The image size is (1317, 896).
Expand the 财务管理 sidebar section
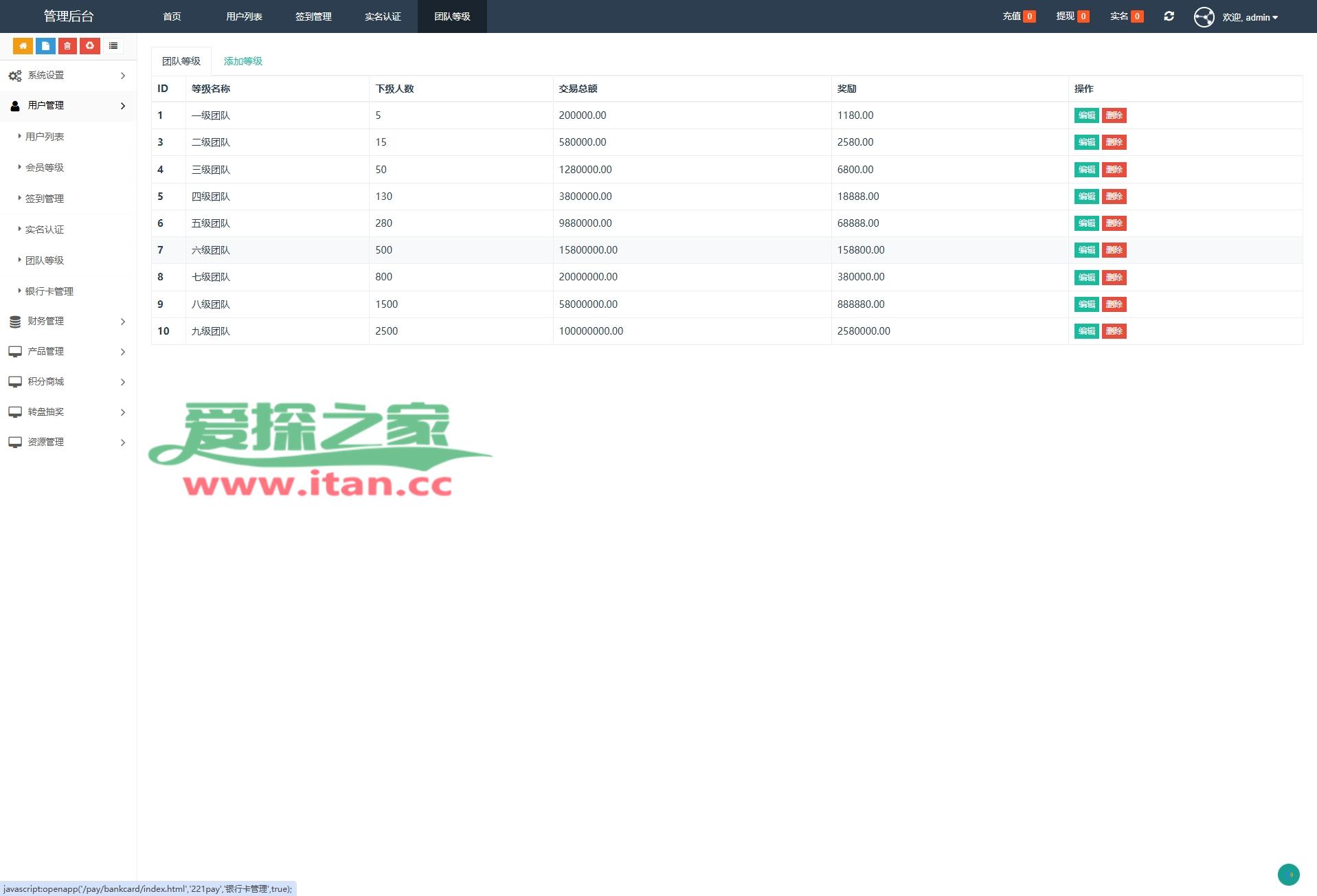pyautogui.click(x=67, y=322)
